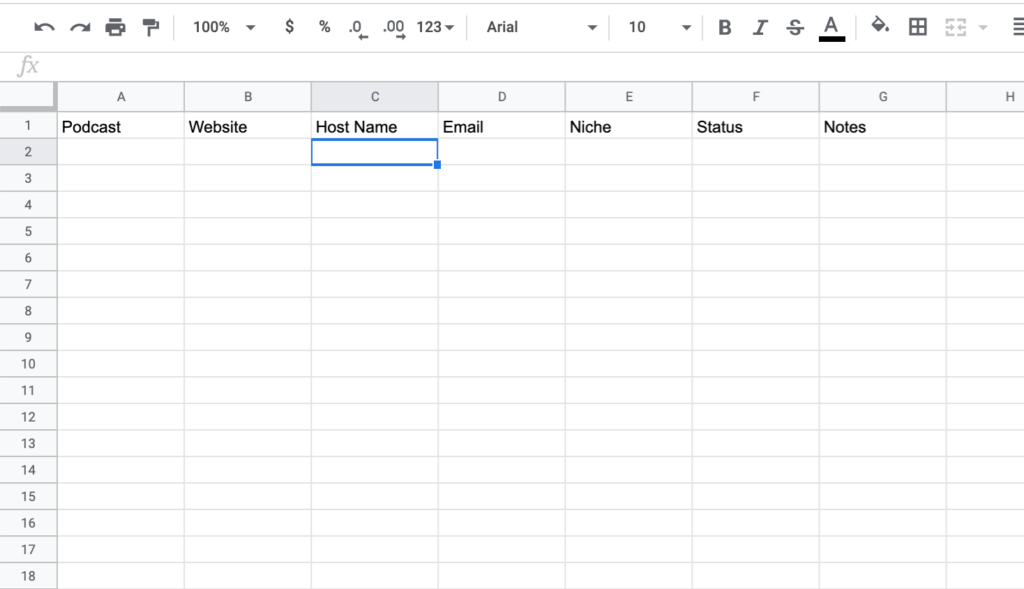Toggle Italic formatting
Image resolution: width=1024 pixels, height=589 pixels.
coord(760,27)
